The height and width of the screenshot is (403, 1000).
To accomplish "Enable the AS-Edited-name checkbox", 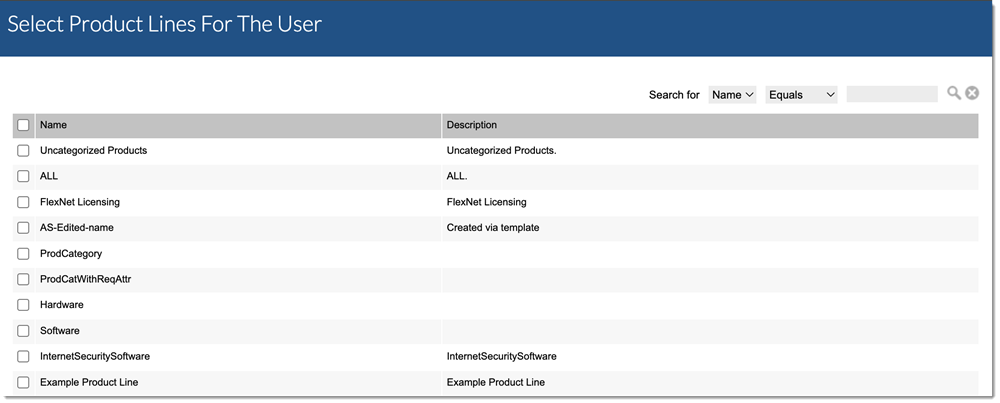I will [x=24, y=228].
